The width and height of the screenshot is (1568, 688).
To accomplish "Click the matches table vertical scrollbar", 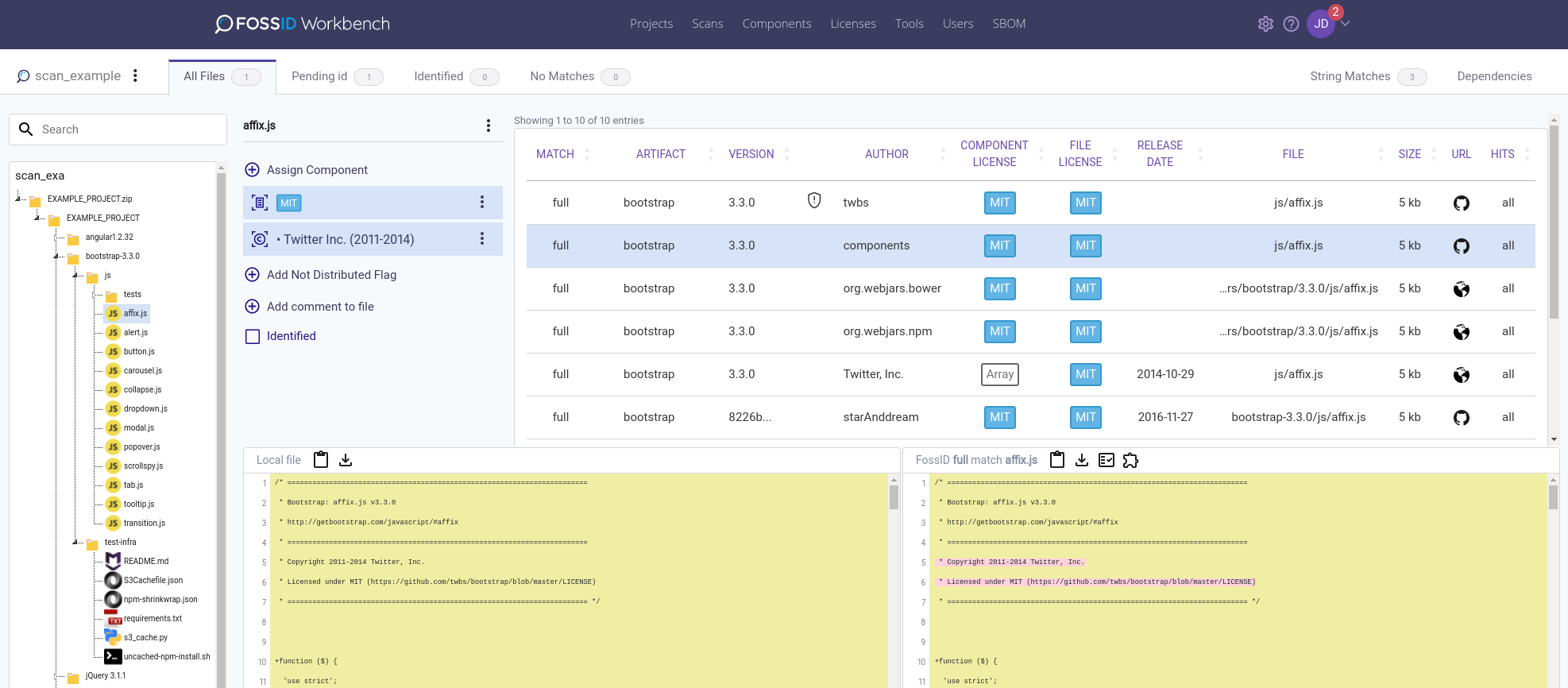I will (x=1554, y=222).
